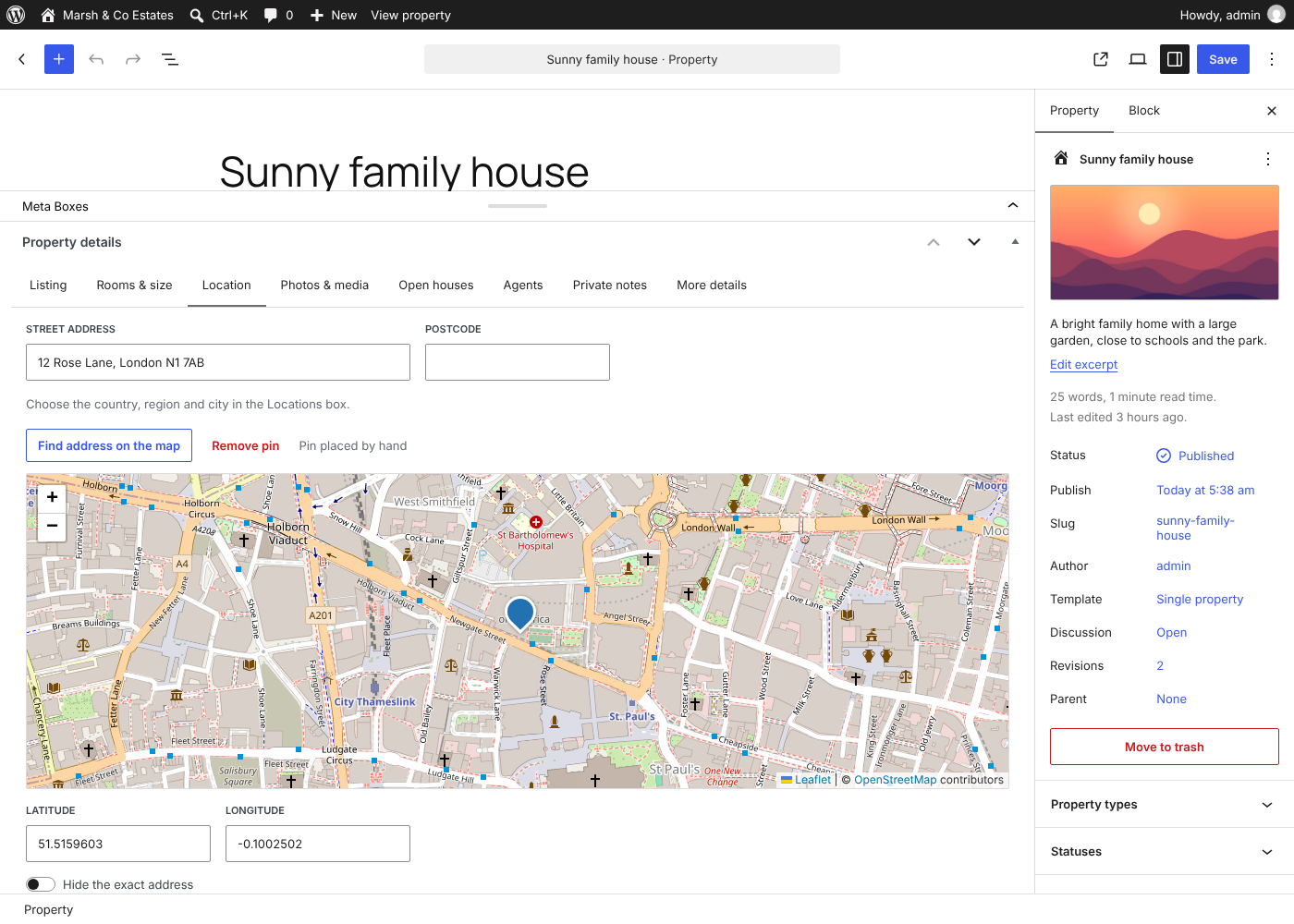Image resolution: width=1294 pixels, height=924 pixels.
Task: Open the comments bubble in admin bar
Action: [x=278, y=15]
